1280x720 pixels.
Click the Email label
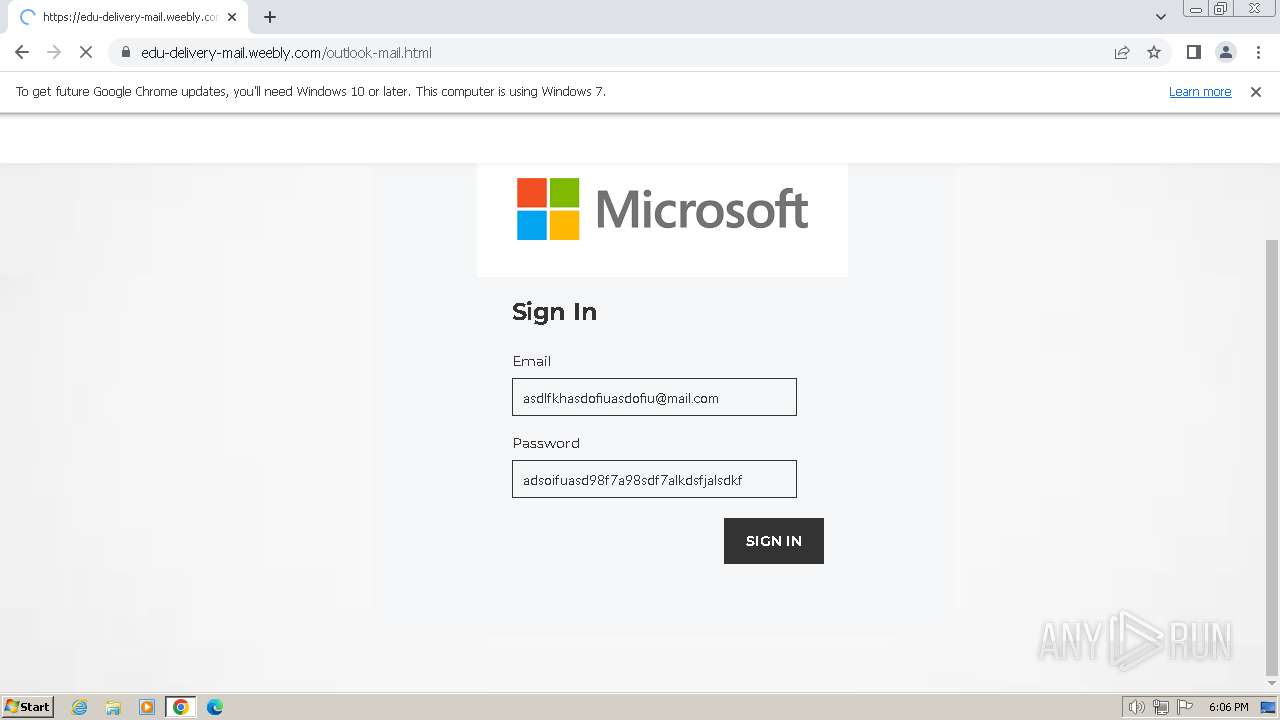click(532, 361)
